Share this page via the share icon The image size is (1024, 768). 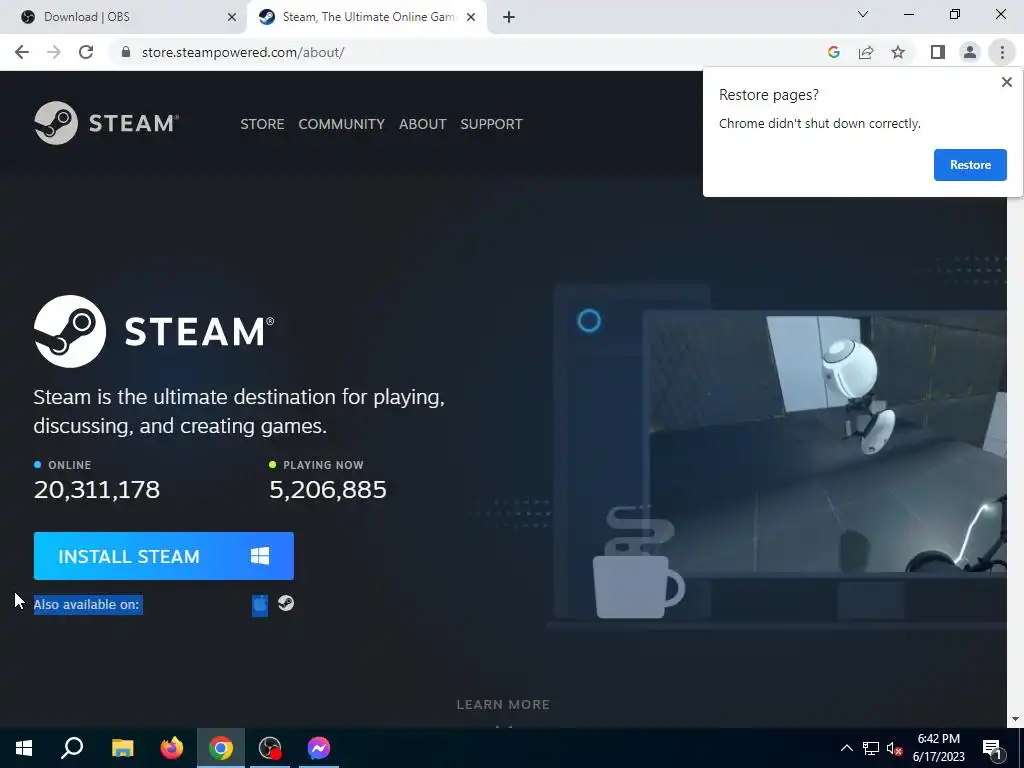point(865,52)
